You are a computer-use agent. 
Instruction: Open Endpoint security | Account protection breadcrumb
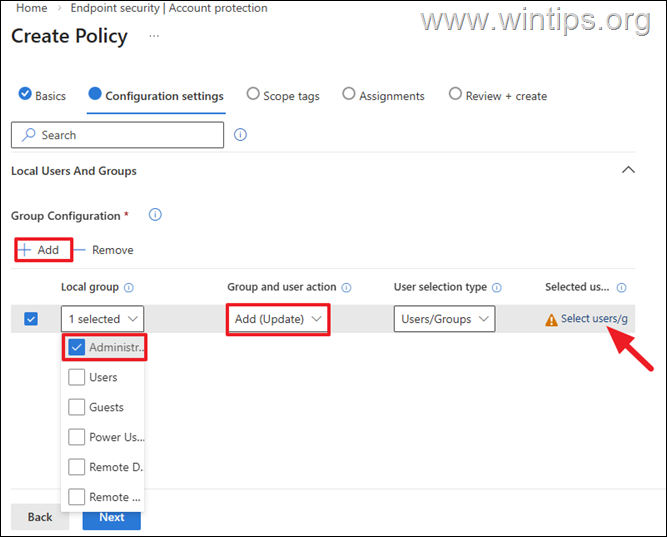click(x=169, y=8)
